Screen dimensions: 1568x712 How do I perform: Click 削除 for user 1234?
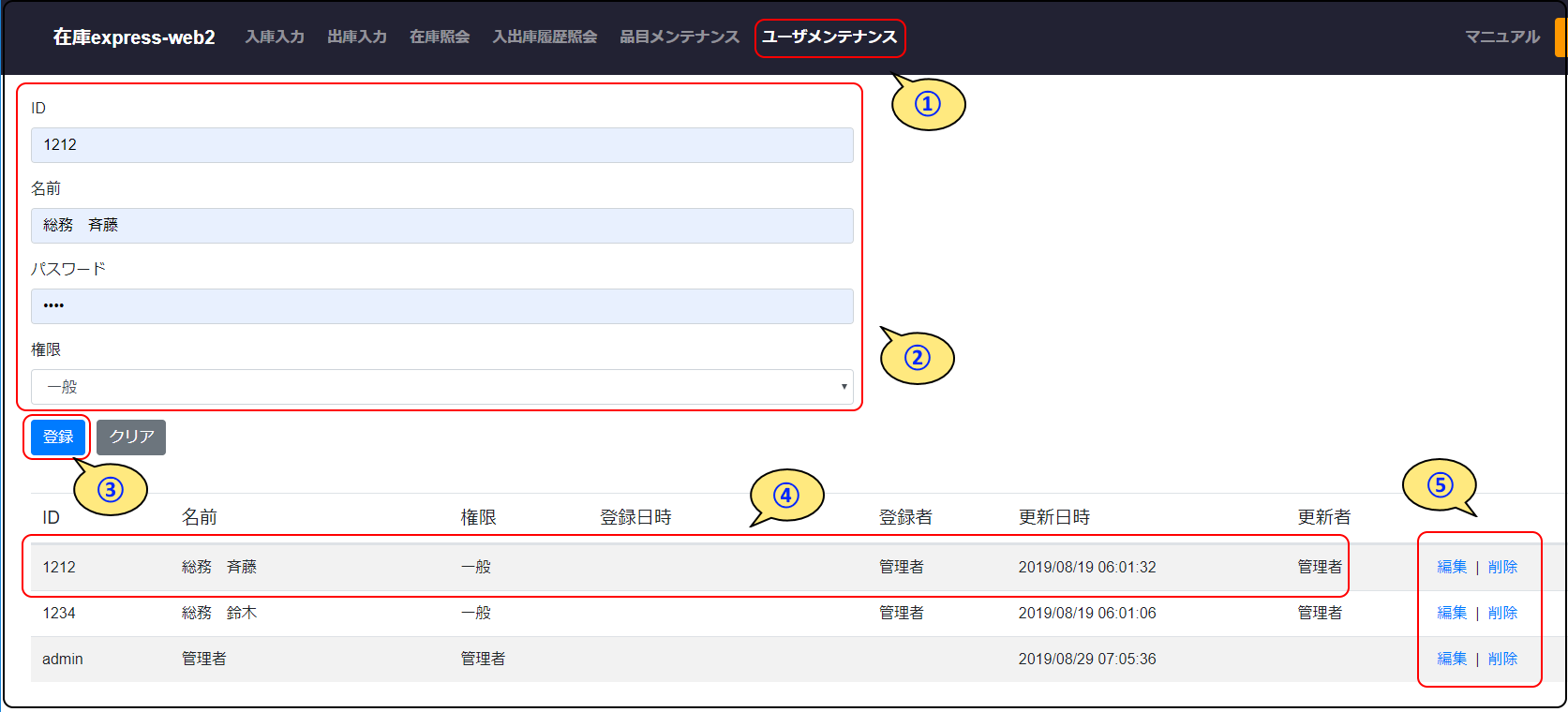[x=1502, y=613]
